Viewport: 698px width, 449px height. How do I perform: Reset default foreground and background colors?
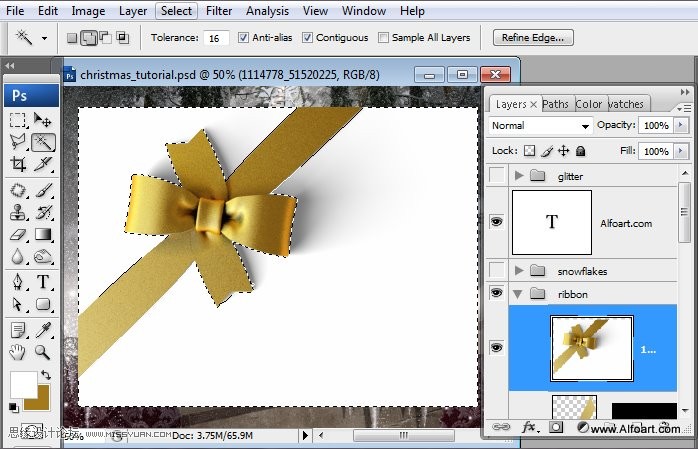13,407
